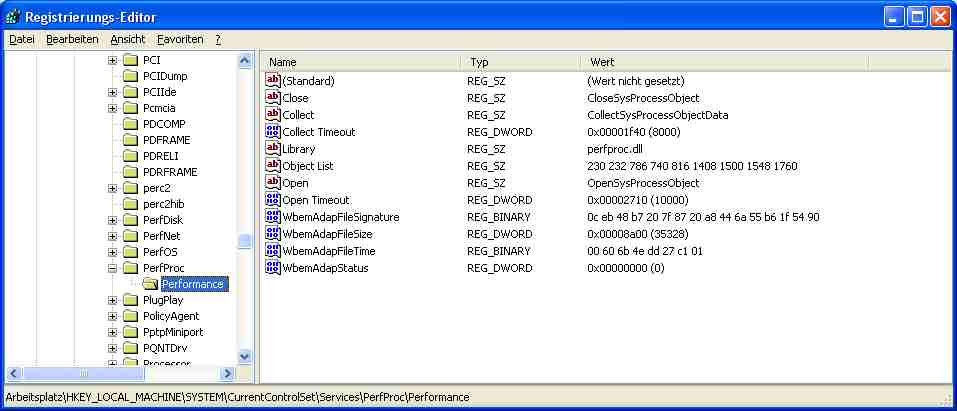Viewport: 957px width, 411px height.
Task: Click the DWORD icon beside WbemAdapStatus
Action: coord(273,267)
